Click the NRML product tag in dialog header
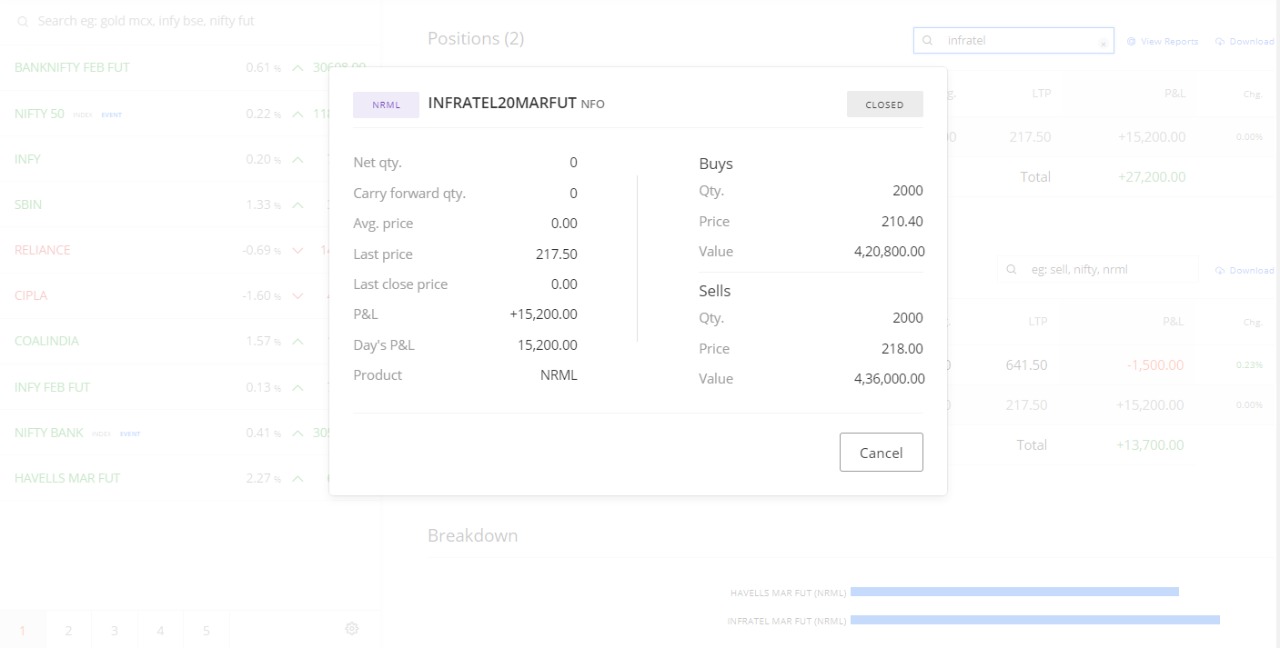The width and height of the screenshot is (1280, 648). (x=386, y=105)
